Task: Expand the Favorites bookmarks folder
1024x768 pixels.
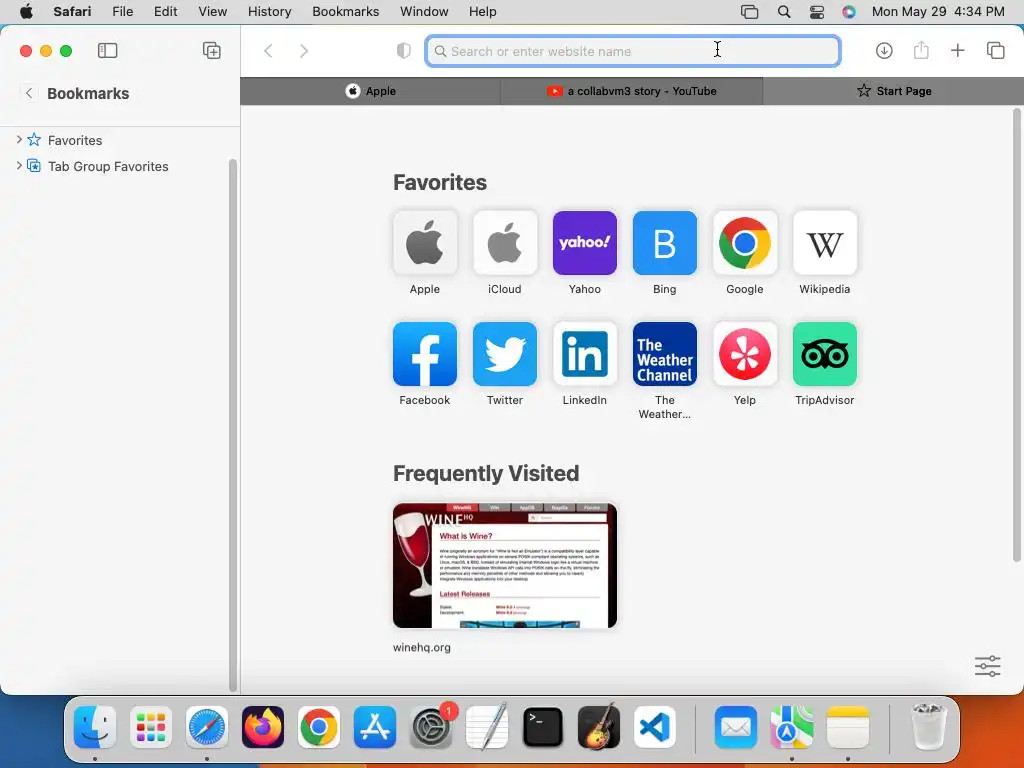Action: (x=19, y=140)
